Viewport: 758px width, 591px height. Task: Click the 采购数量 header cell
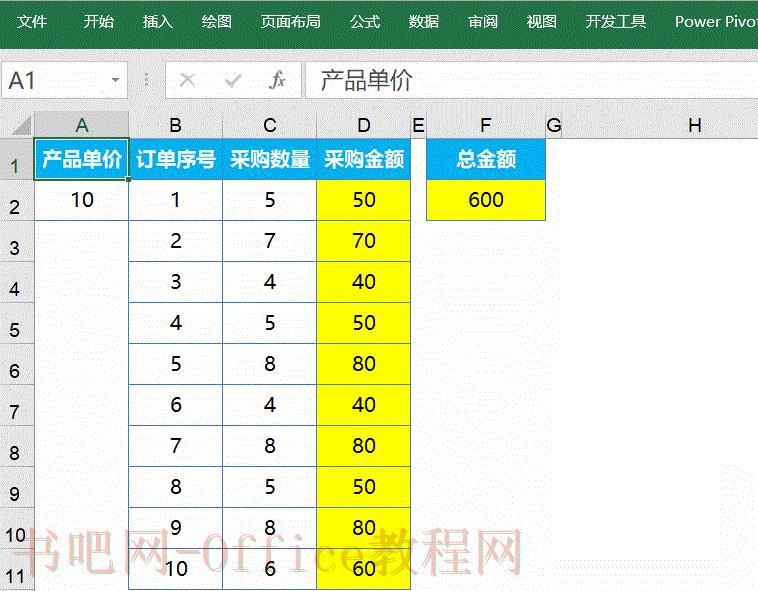point(270,159)
